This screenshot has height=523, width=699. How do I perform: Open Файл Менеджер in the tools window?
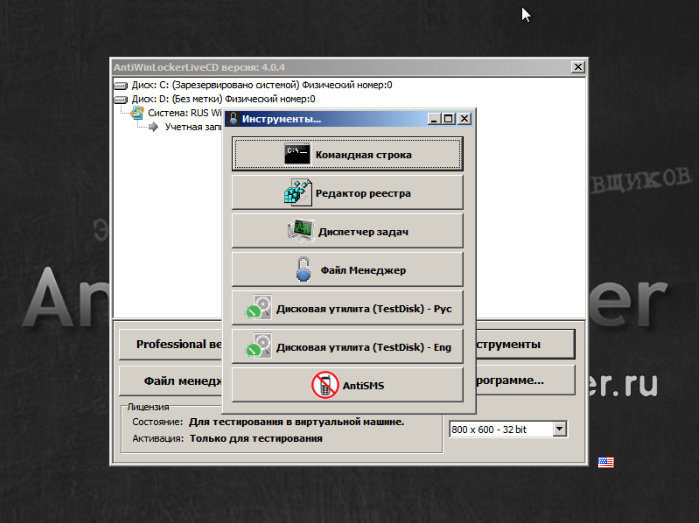tap(347, 270)
